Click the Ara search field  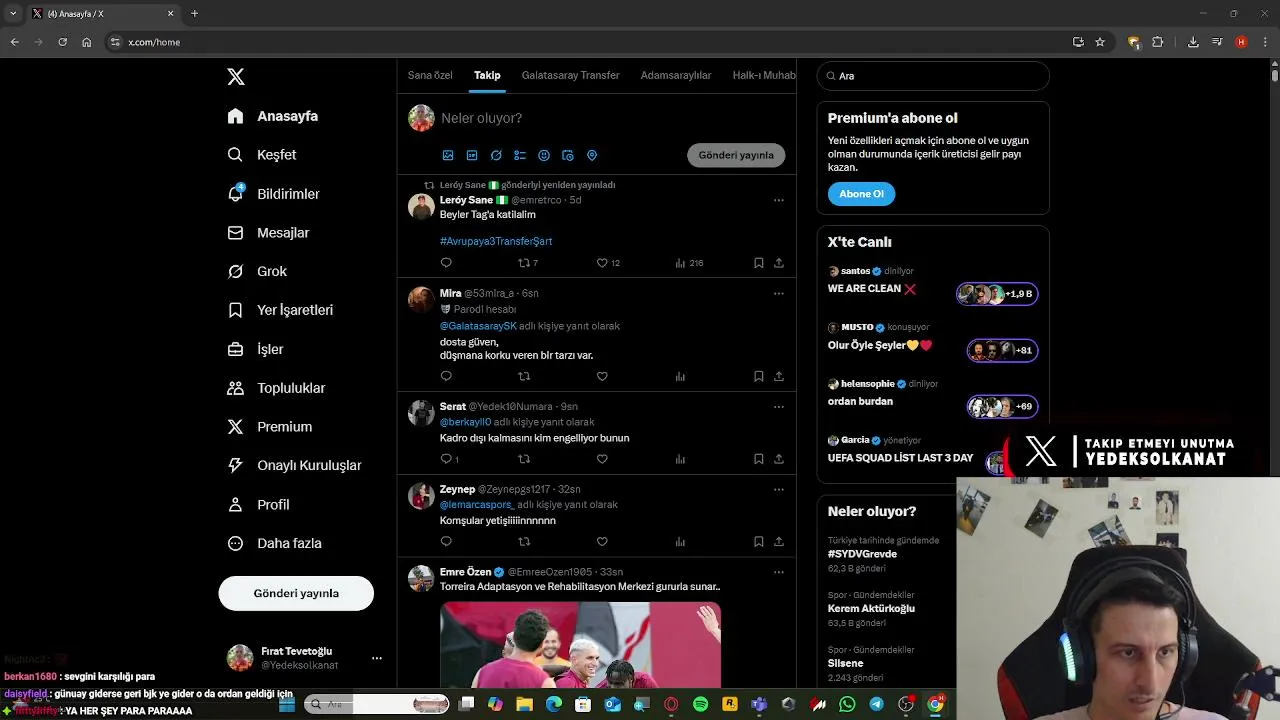pyautogui.click(x=933, y=76)
